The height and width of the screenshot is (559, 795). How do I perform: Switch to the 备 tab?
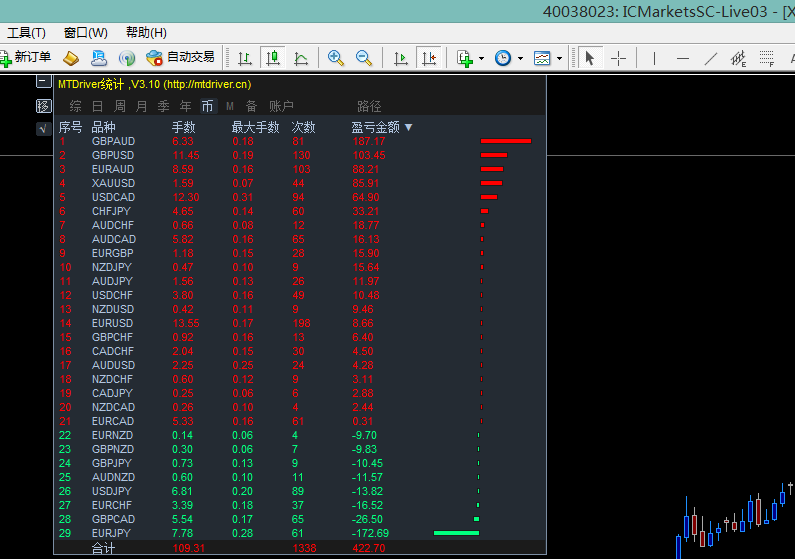coord(251,106)
